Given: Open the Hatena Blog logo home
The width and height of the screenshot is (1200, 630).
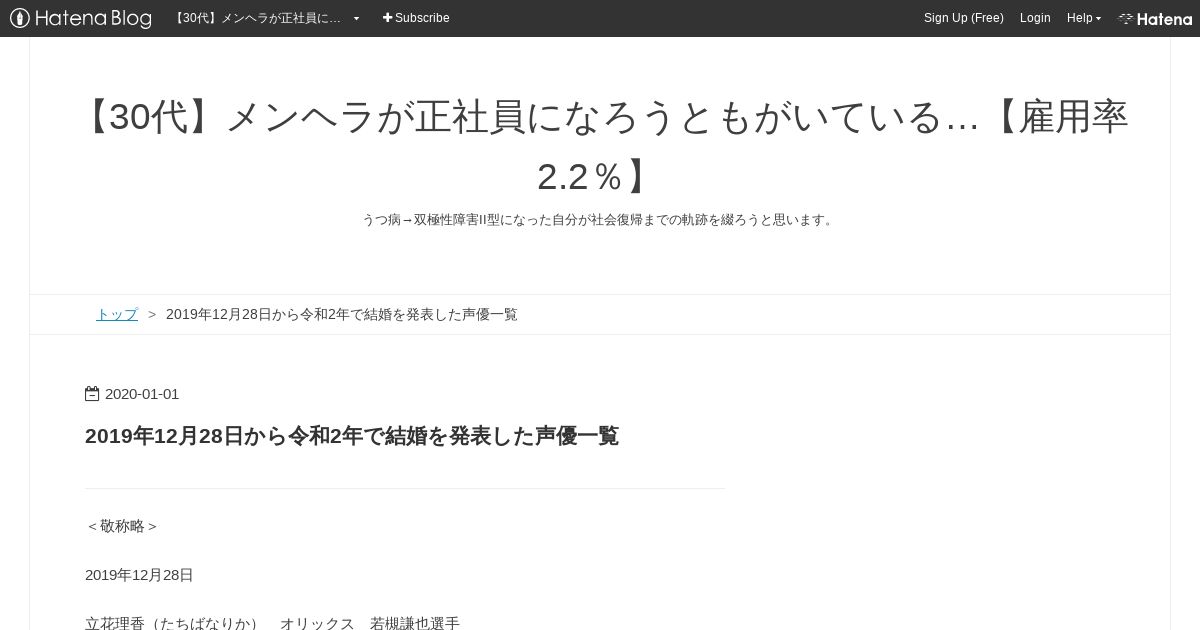Looking at the screenshot, I should 80,18.
